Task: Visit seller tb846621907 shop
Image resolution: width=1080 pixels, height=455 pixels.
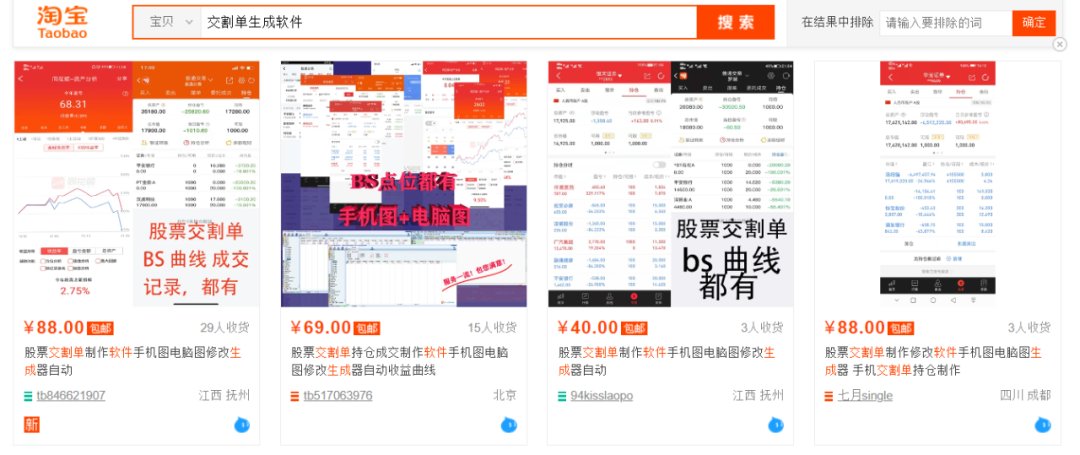Action: coord(71,396)
